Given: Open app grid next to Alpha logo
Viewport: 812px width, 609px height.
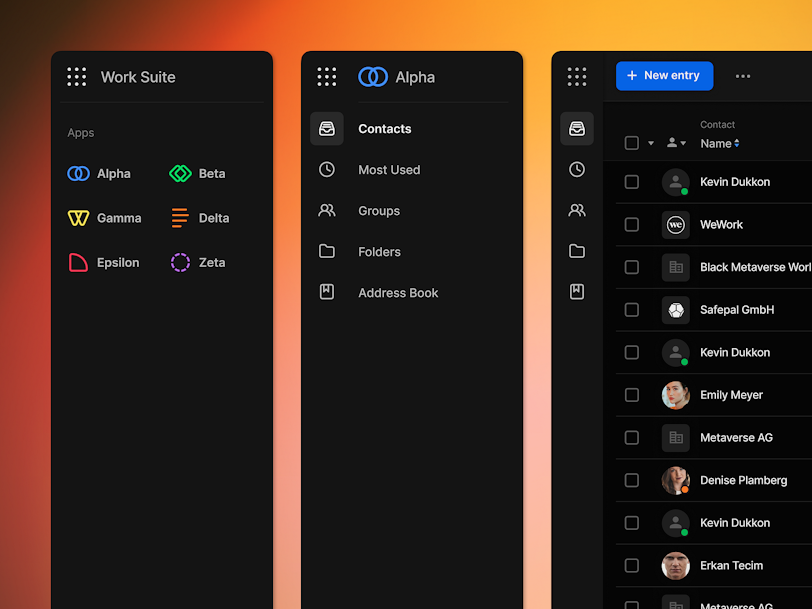Looking at the screenshot, I should point(327,77).
